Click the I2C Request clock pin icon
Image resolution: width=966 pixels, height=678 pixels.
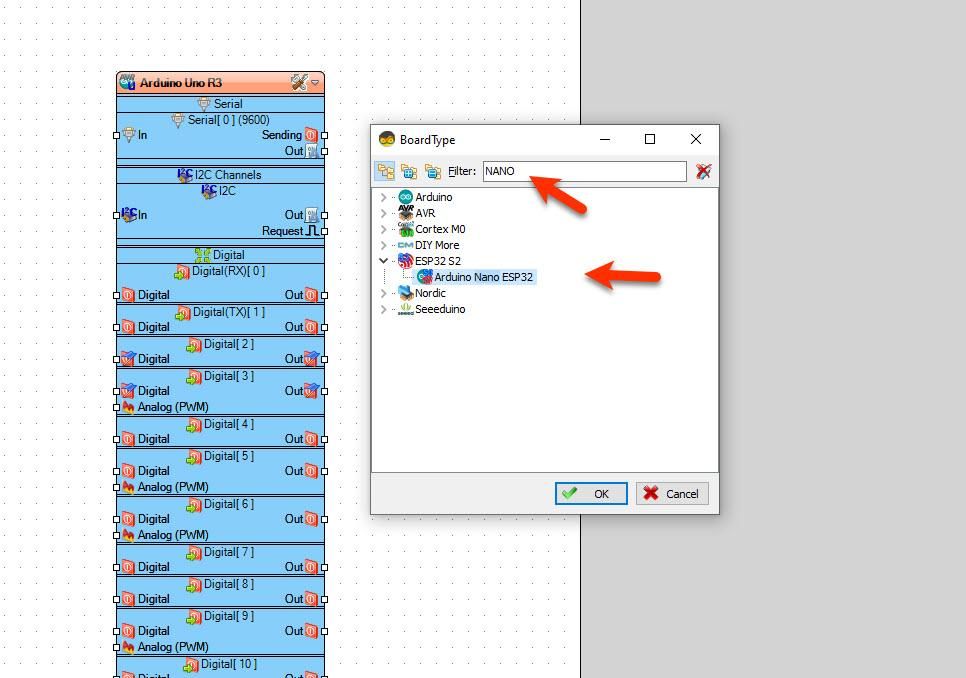coord(312,231)
